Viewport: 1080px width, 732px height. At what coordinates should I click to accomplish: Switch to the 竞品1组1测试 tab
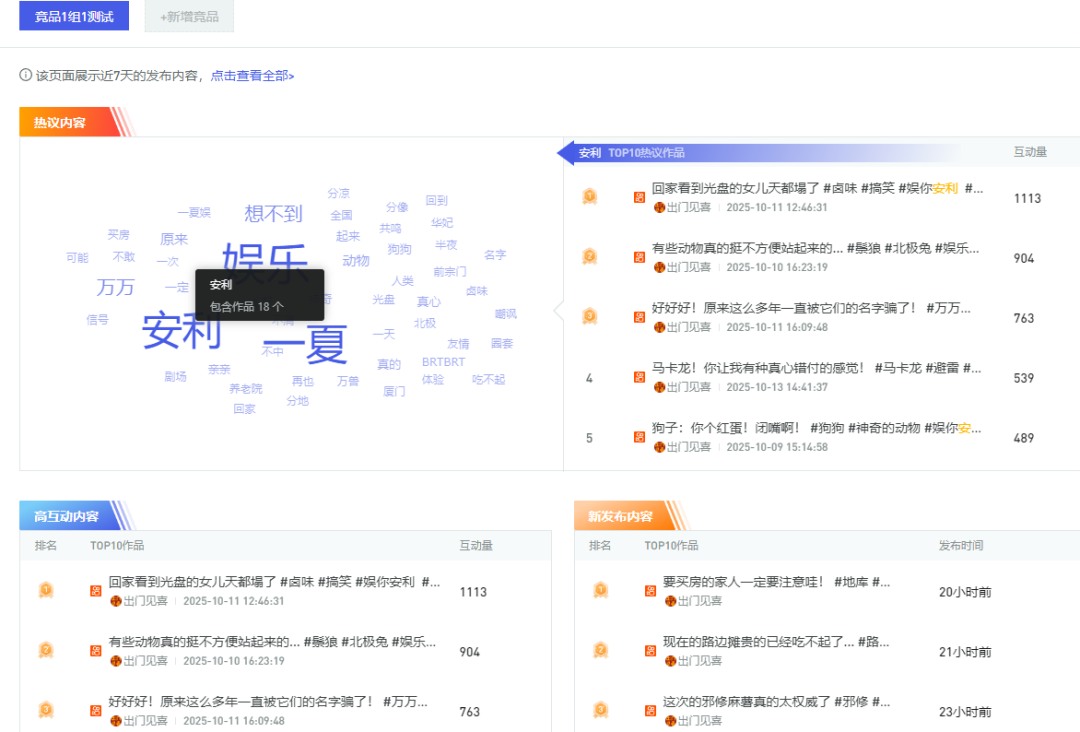pos(74,16)
